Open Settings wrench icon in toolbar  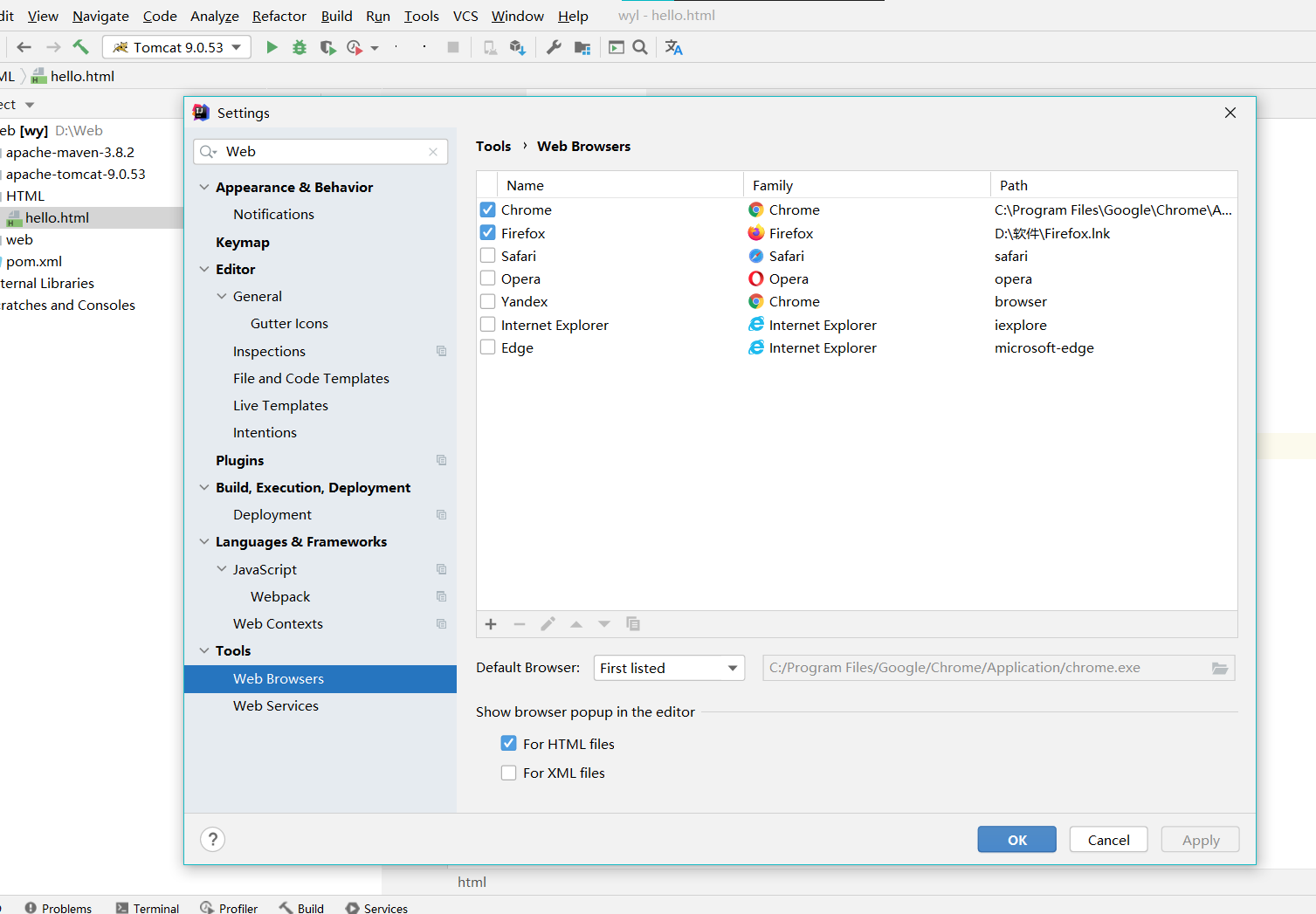554,47
